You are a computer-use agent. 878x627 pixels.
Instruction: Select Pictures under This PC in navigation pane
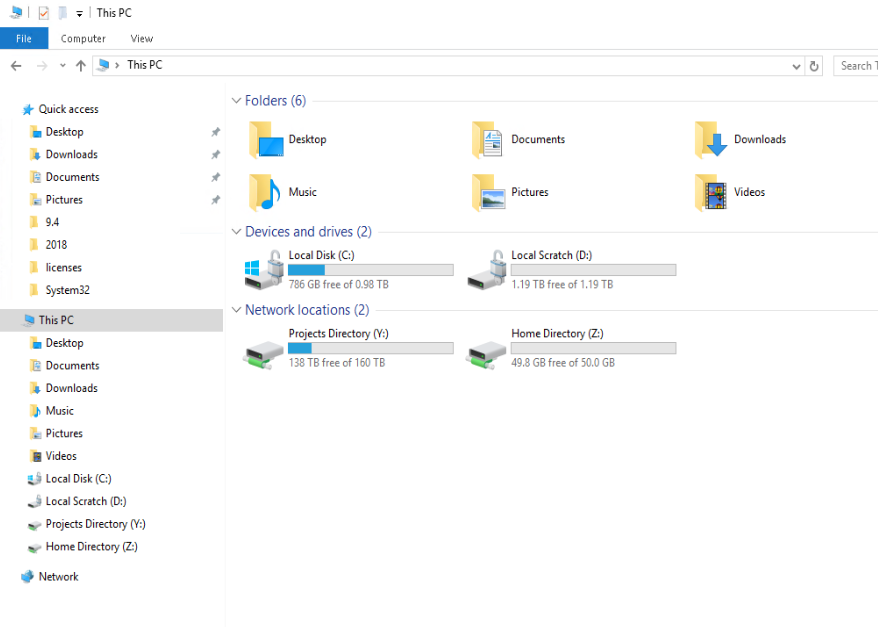pyautogui.click(x=64, y=433)
